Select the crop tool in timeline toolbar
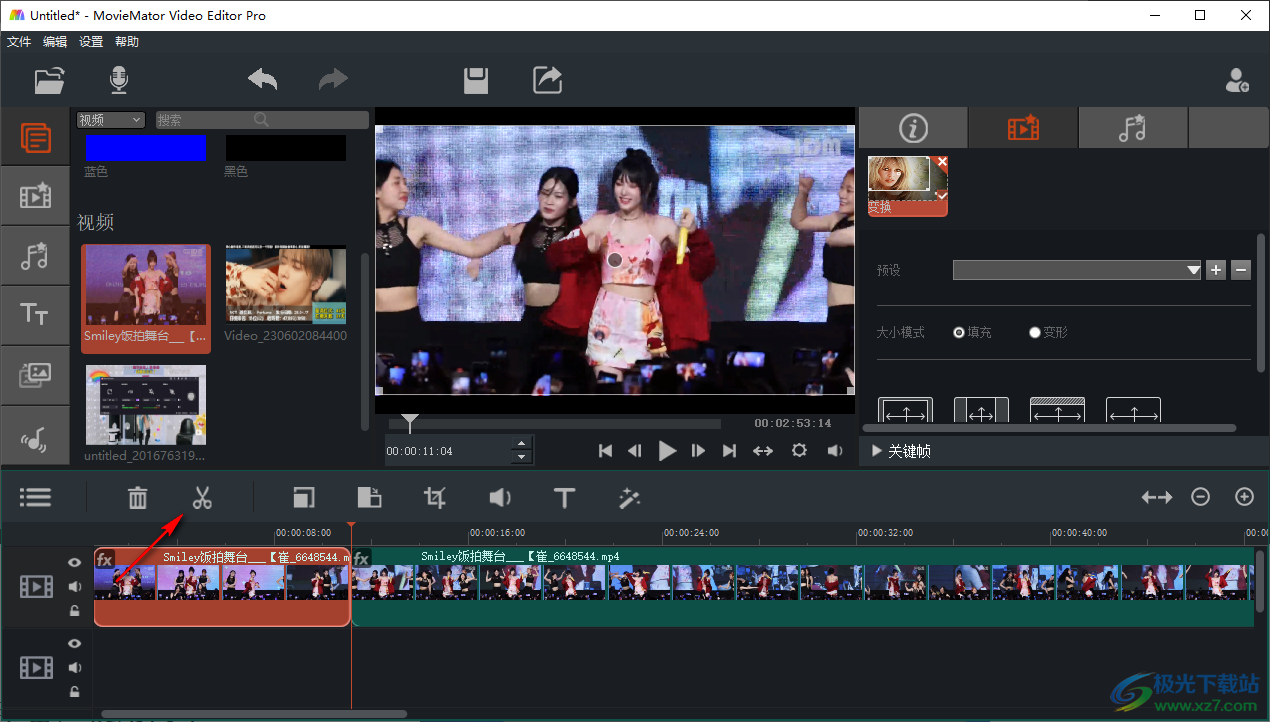 click(x=434, y=497)
